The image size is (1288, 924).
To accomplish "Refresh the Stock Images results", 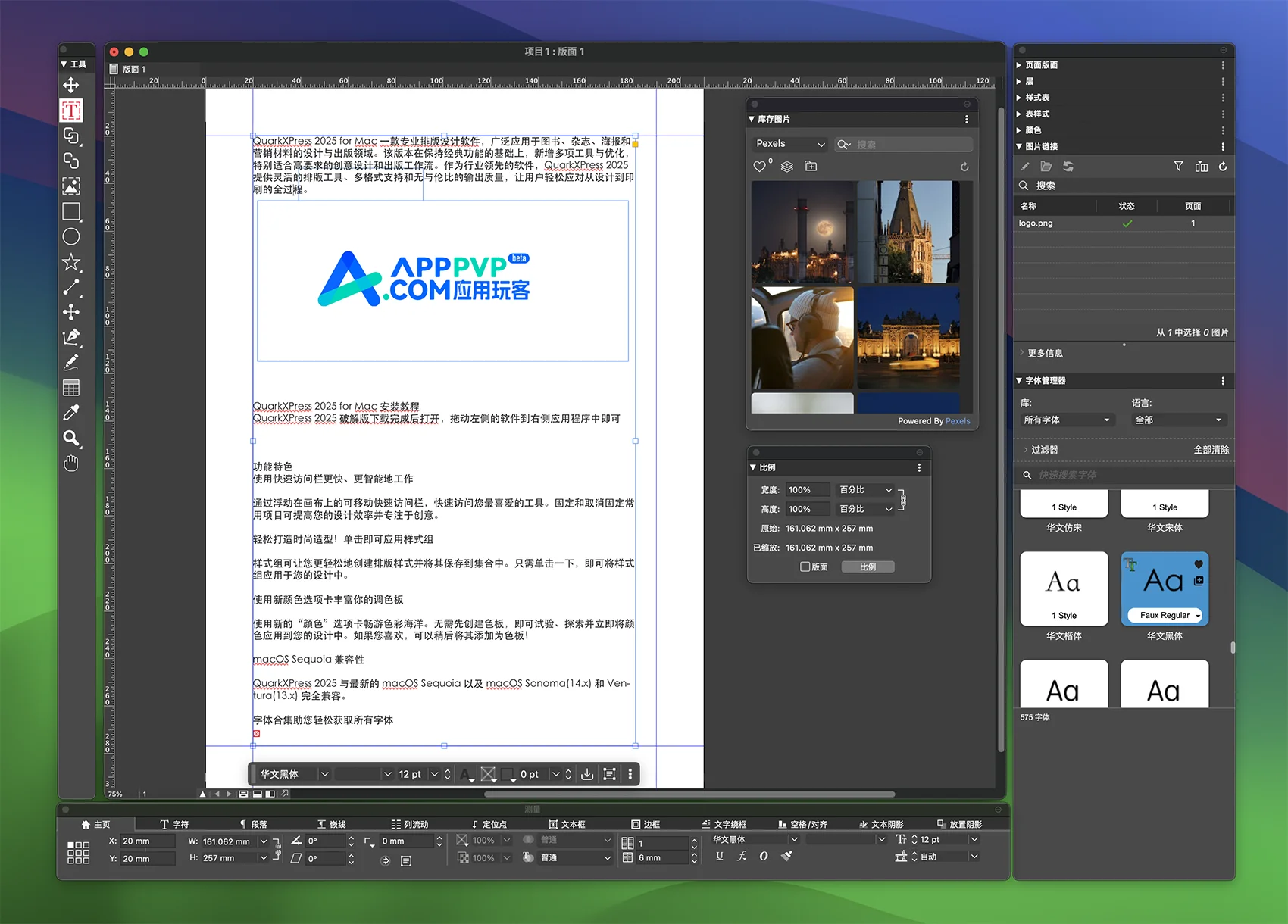I will point(964,167).
